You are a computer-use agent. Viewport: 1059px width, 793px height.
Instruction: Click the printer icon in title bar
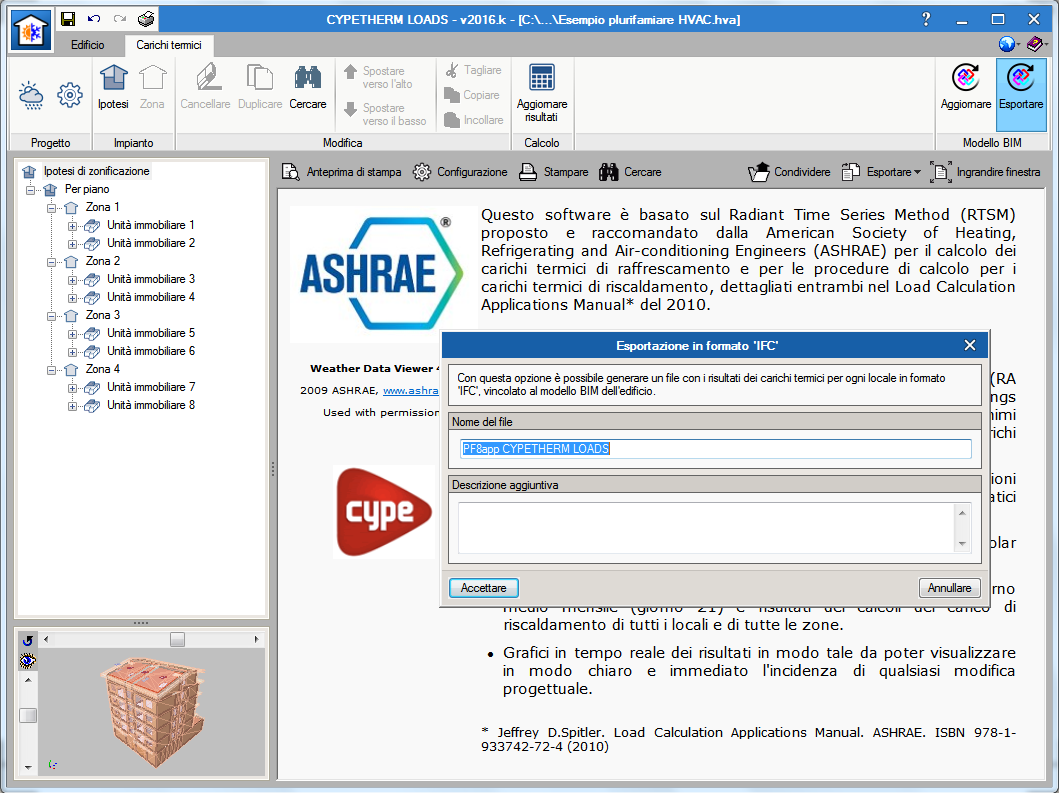pos(146,19)
